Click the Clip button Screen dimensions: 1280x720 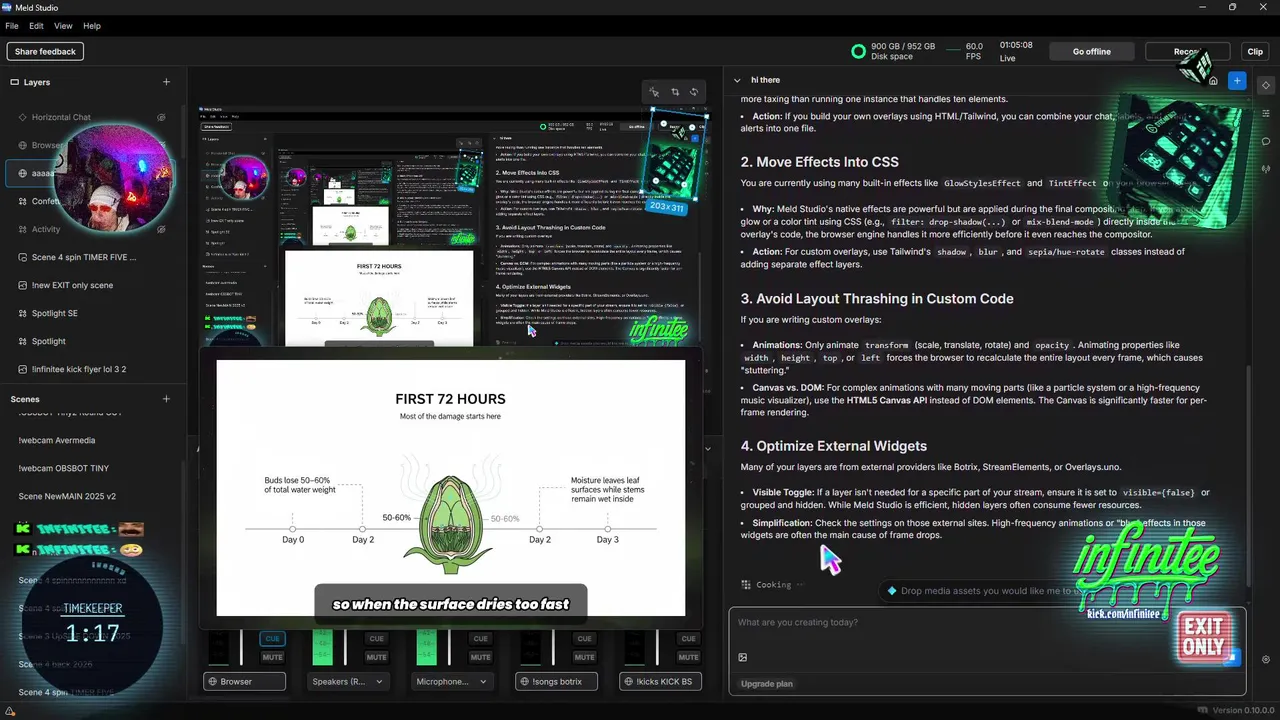click(x=1255, y=51)
